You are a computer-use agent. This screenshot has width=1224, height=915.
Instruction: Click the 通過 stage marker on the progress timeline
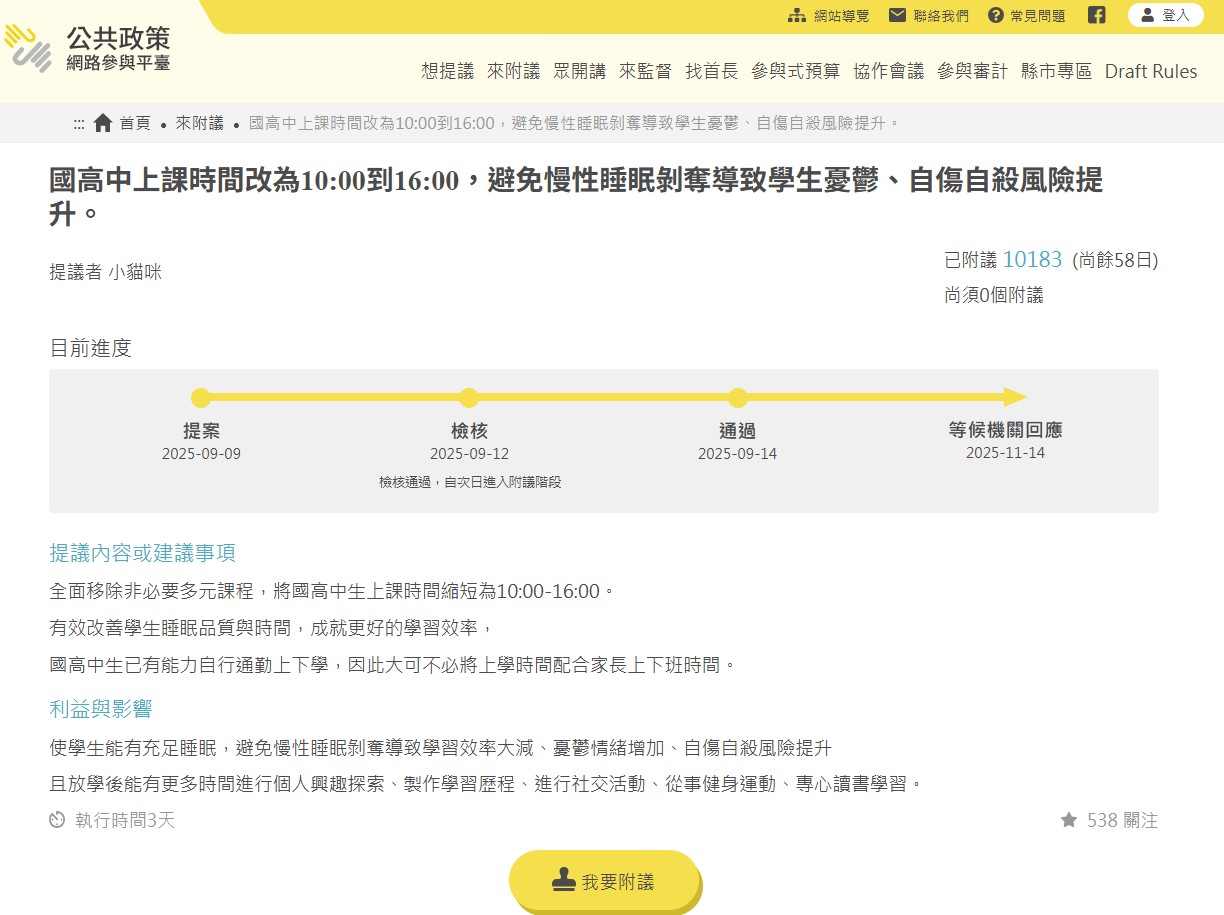(x=738, y=398)
